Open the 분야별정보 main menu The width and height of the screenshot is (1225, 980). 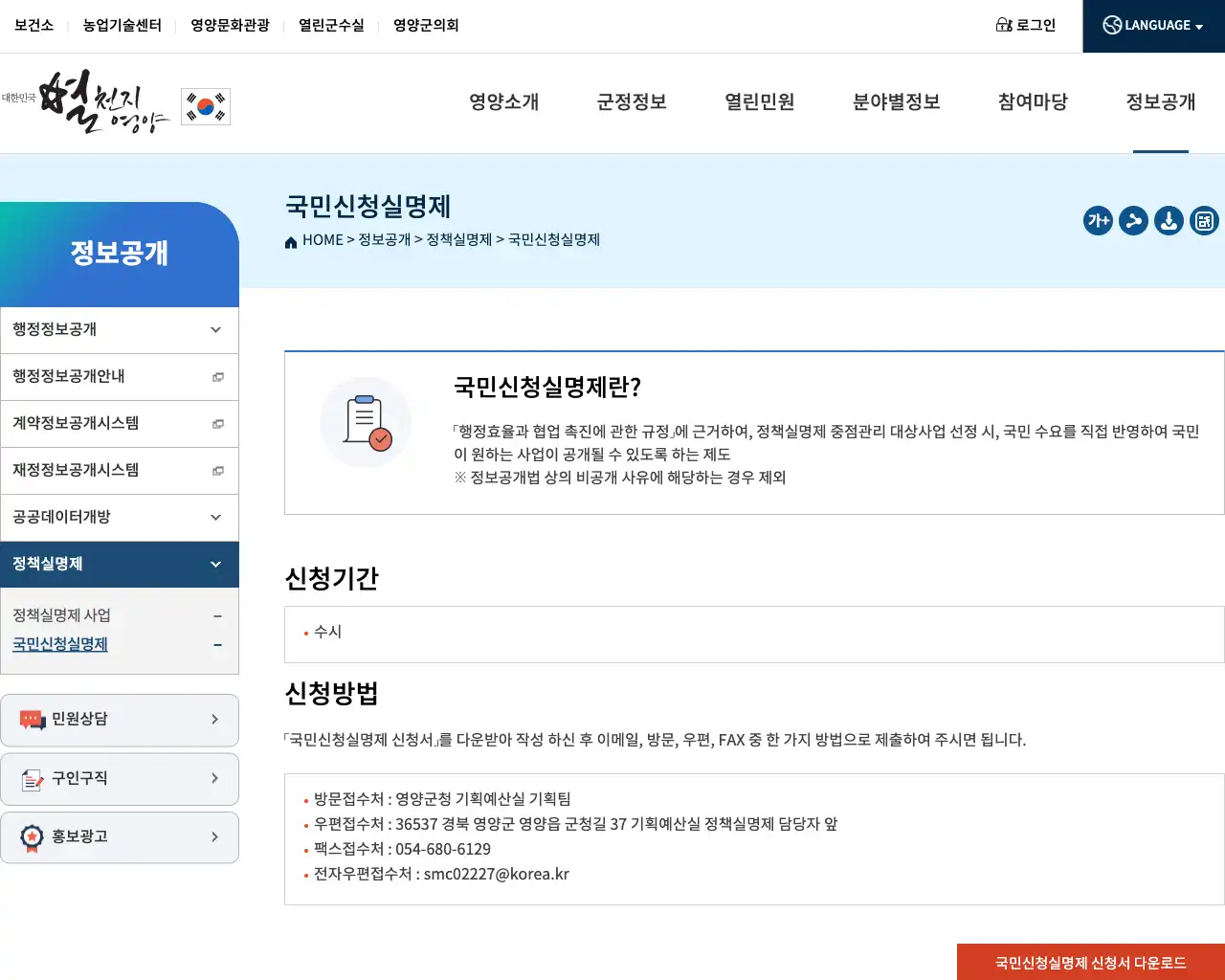pyautogui.click(x=897, y=102)
